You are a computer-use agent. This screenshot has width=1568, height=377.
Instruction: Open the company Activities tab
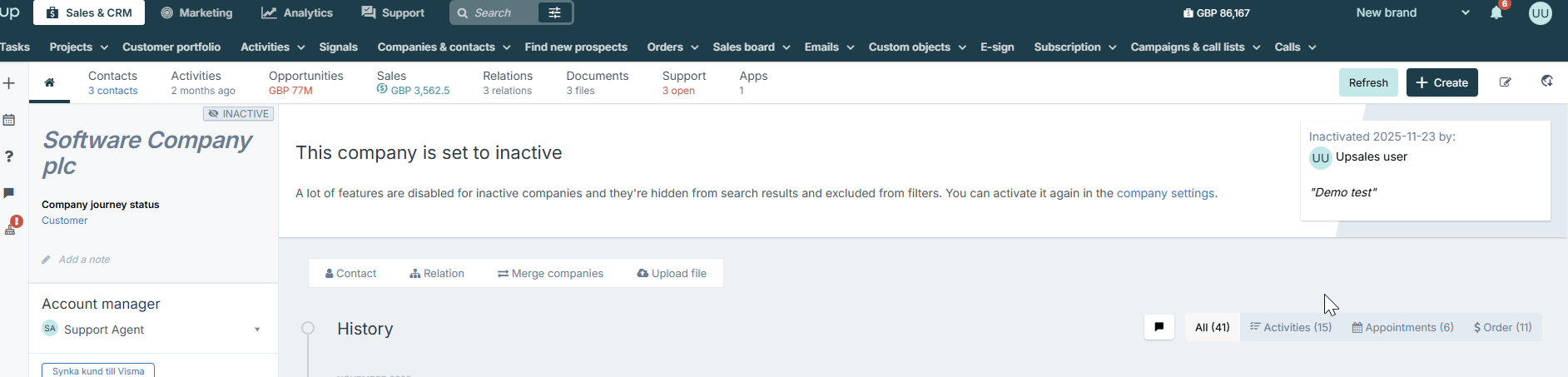click(x=203, y=82)
